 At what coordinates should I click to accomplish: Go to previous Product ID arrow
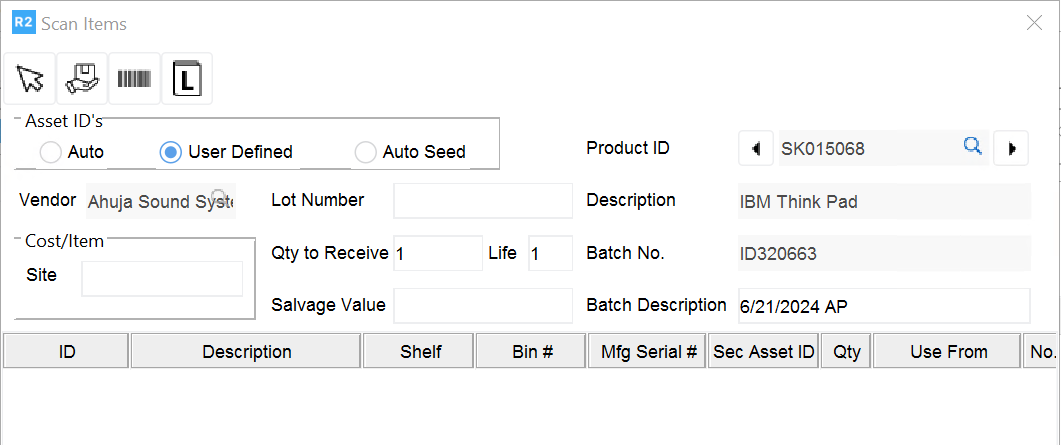click(x=755, y=148)
